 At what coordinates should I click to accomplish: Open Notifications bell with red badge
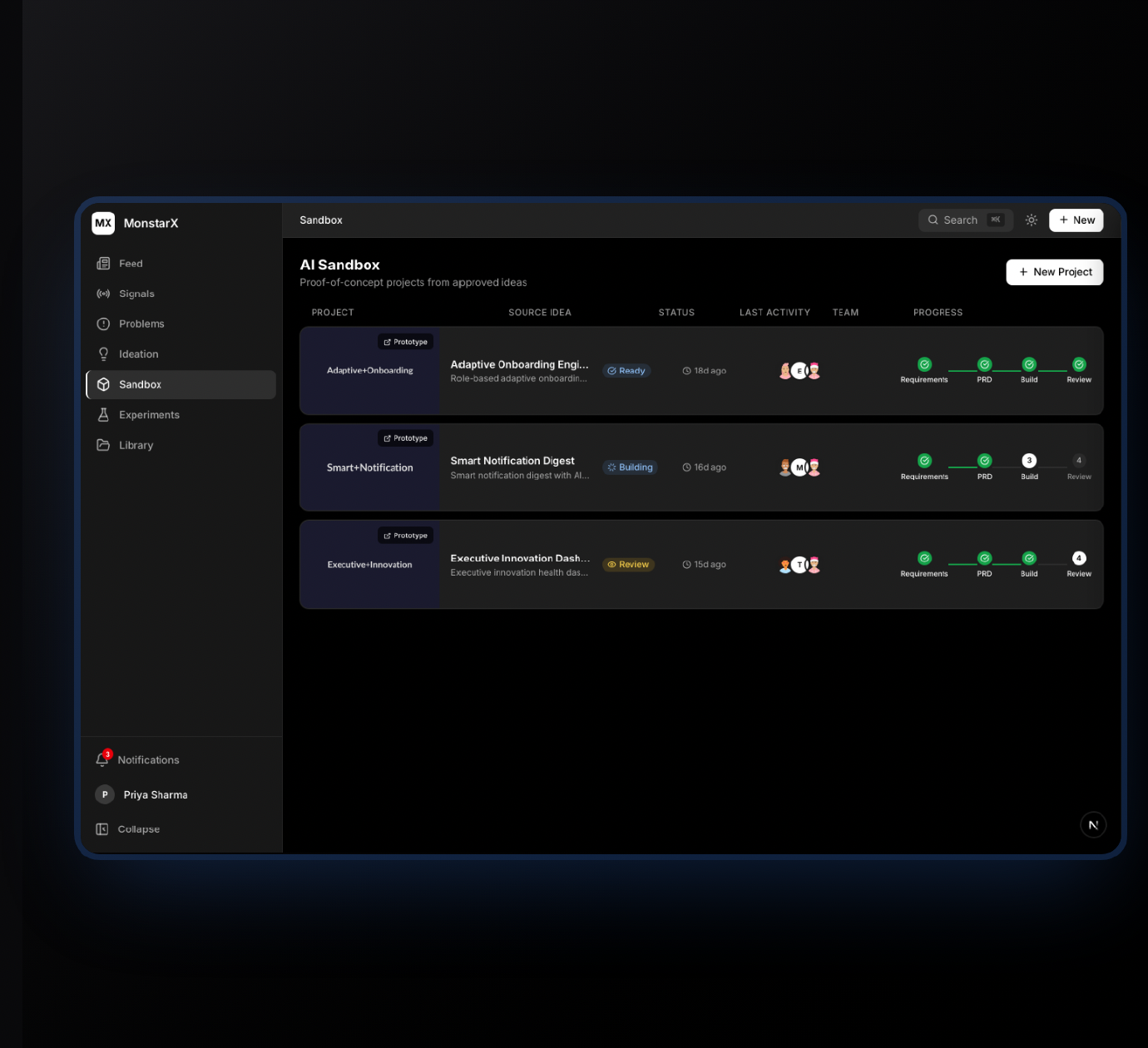click(x=103, y=759)
